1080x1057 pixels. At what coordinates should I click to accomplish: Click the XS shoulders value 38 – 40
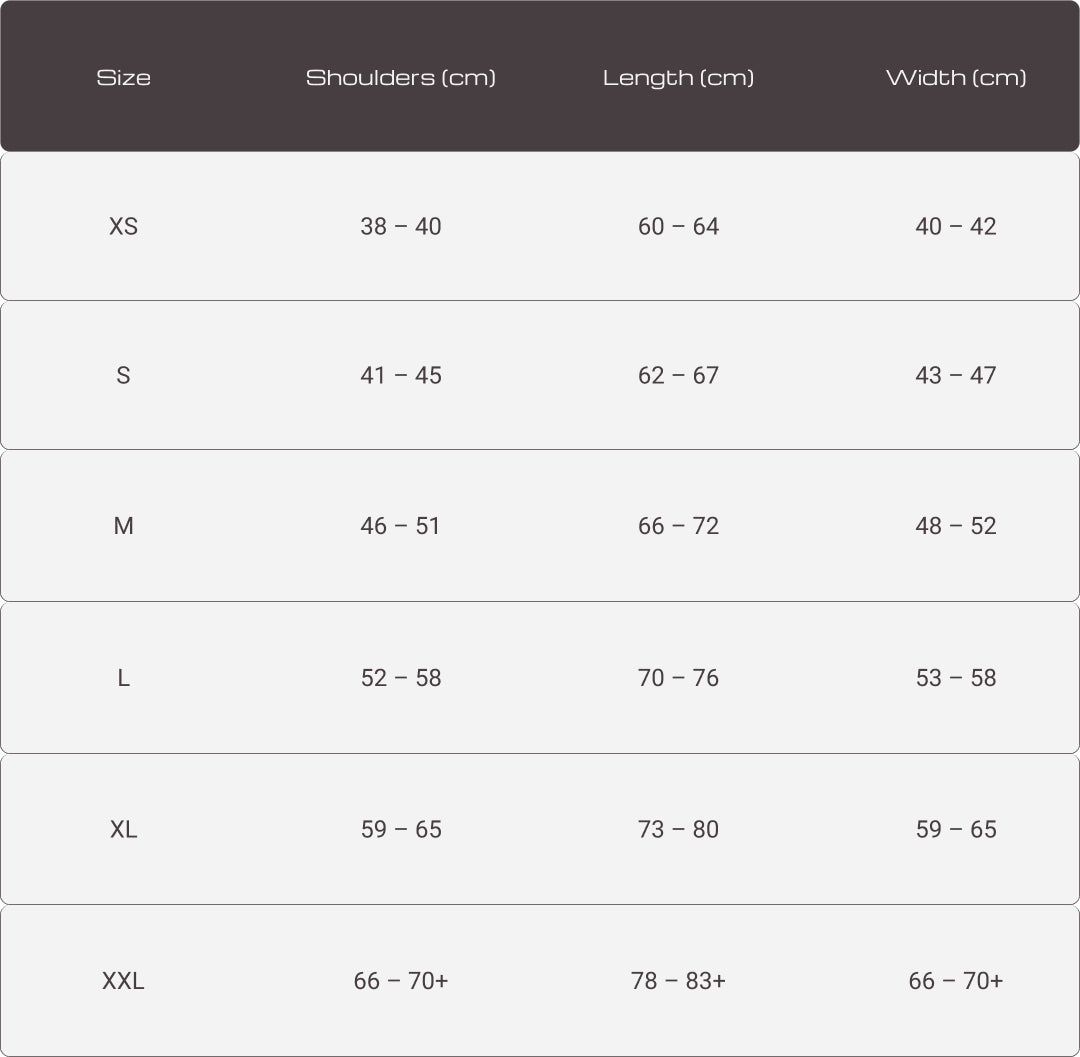[400, 227]
